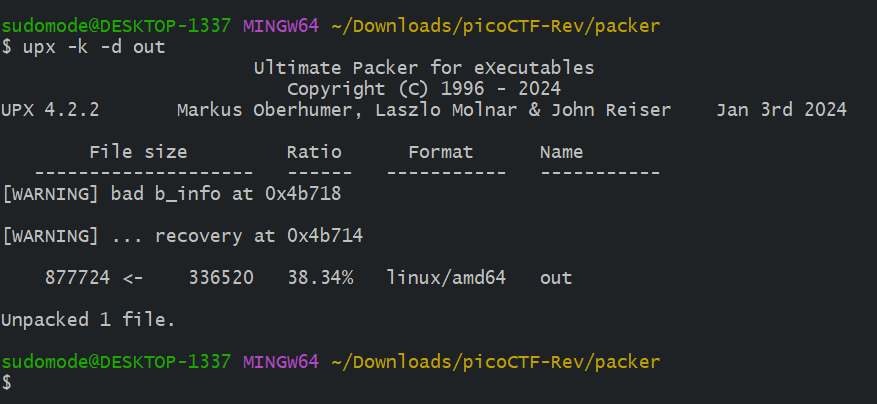This screenshot has height=404, width=877.
Task: Click the unpacked size value 877724
Action: 77,278
